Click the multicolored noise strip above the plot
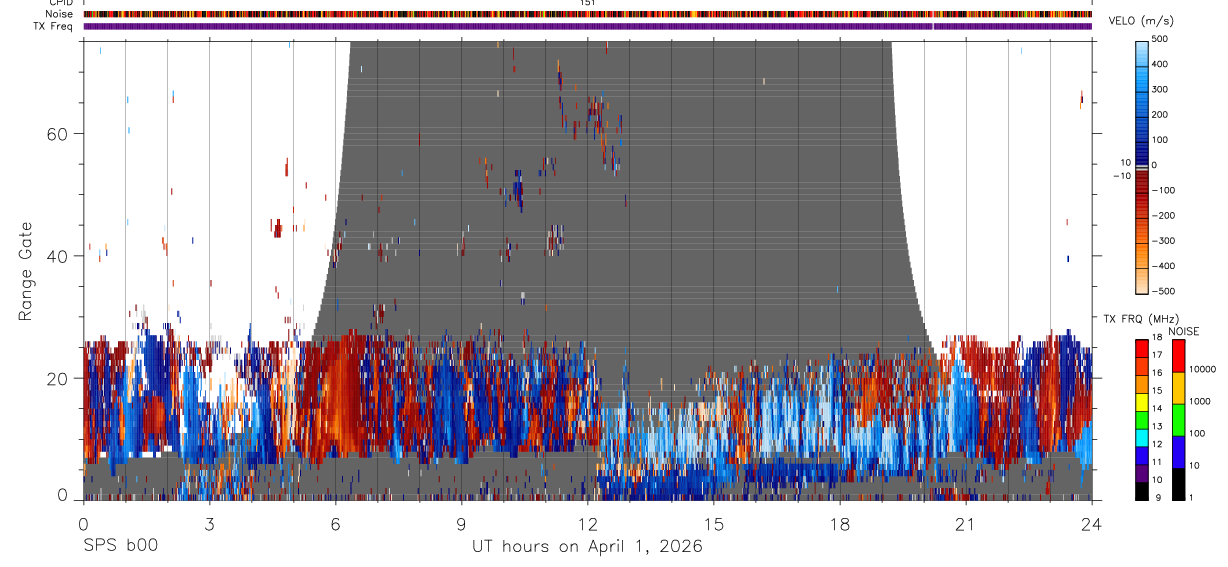The height and width of the screenshot is (567, 1228). tap(588, 14)
